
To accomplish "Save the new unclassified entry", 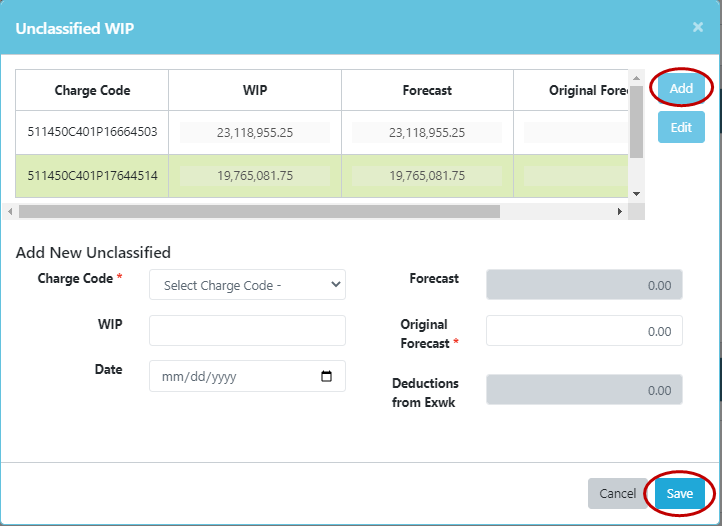I will (x=680, y=493).
